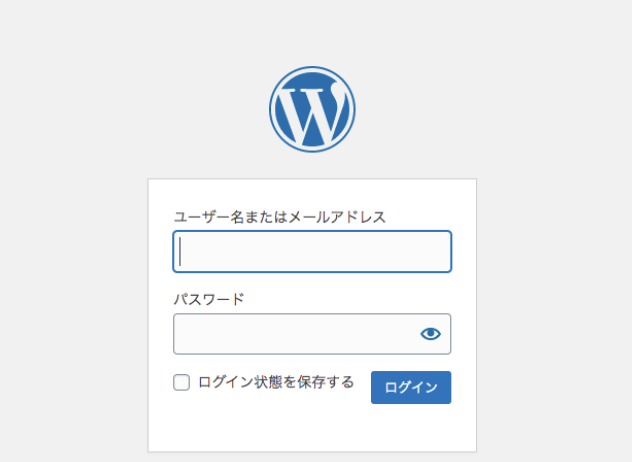Reveal typed password using the eye button
Screen dimensions: 632x462
431,334
